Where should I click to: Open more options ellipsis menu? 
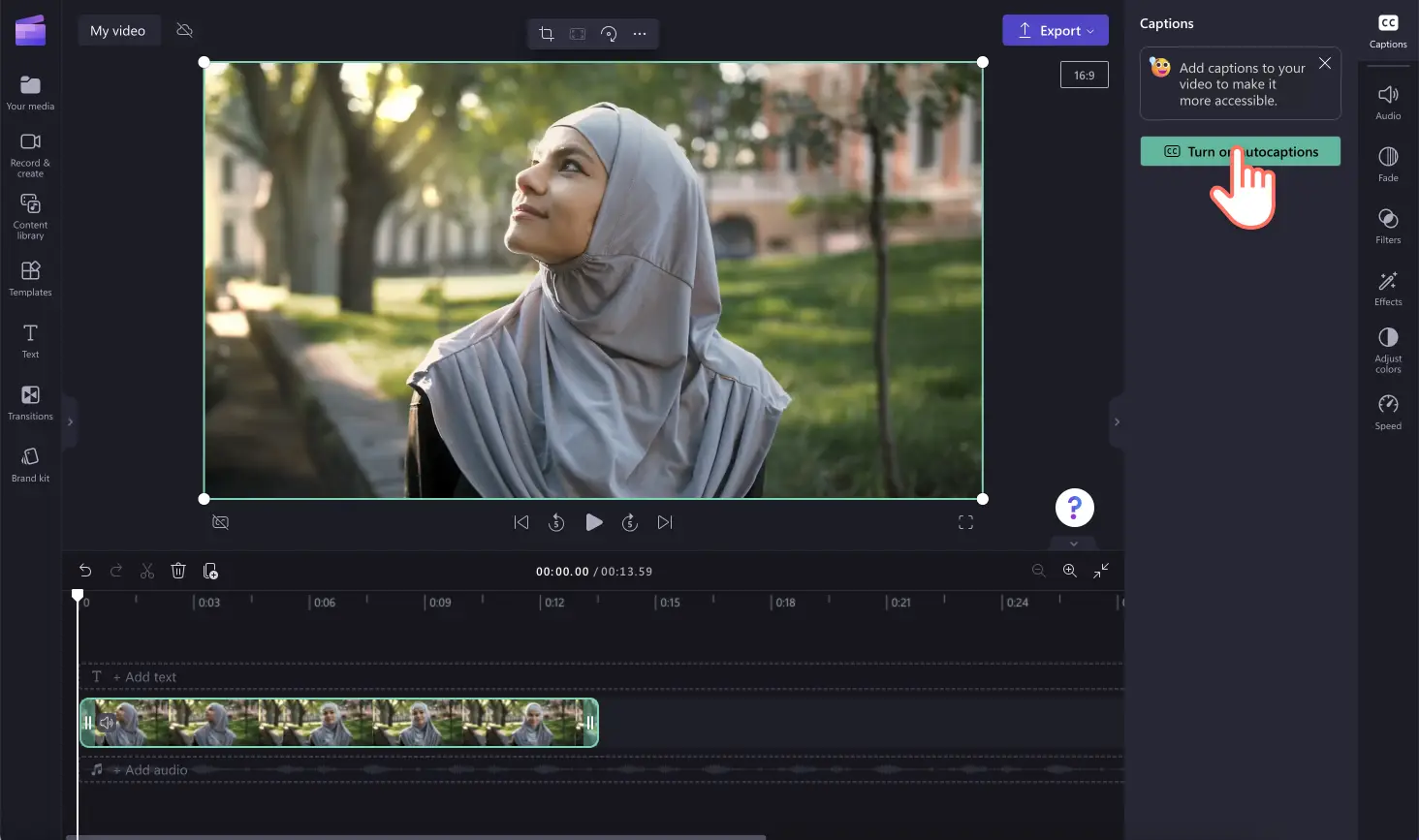(x=640, y=34)
